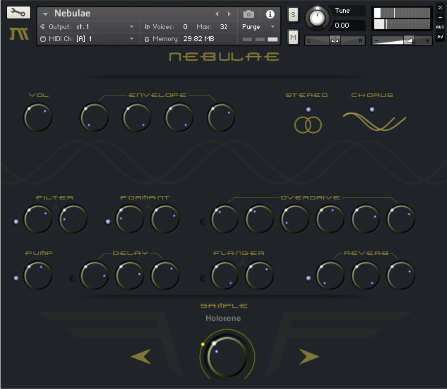Image resolution: width=447 pixels, height=389 pixels.
Task: Click the third Delay knob
Action: [x=165, y=276]
